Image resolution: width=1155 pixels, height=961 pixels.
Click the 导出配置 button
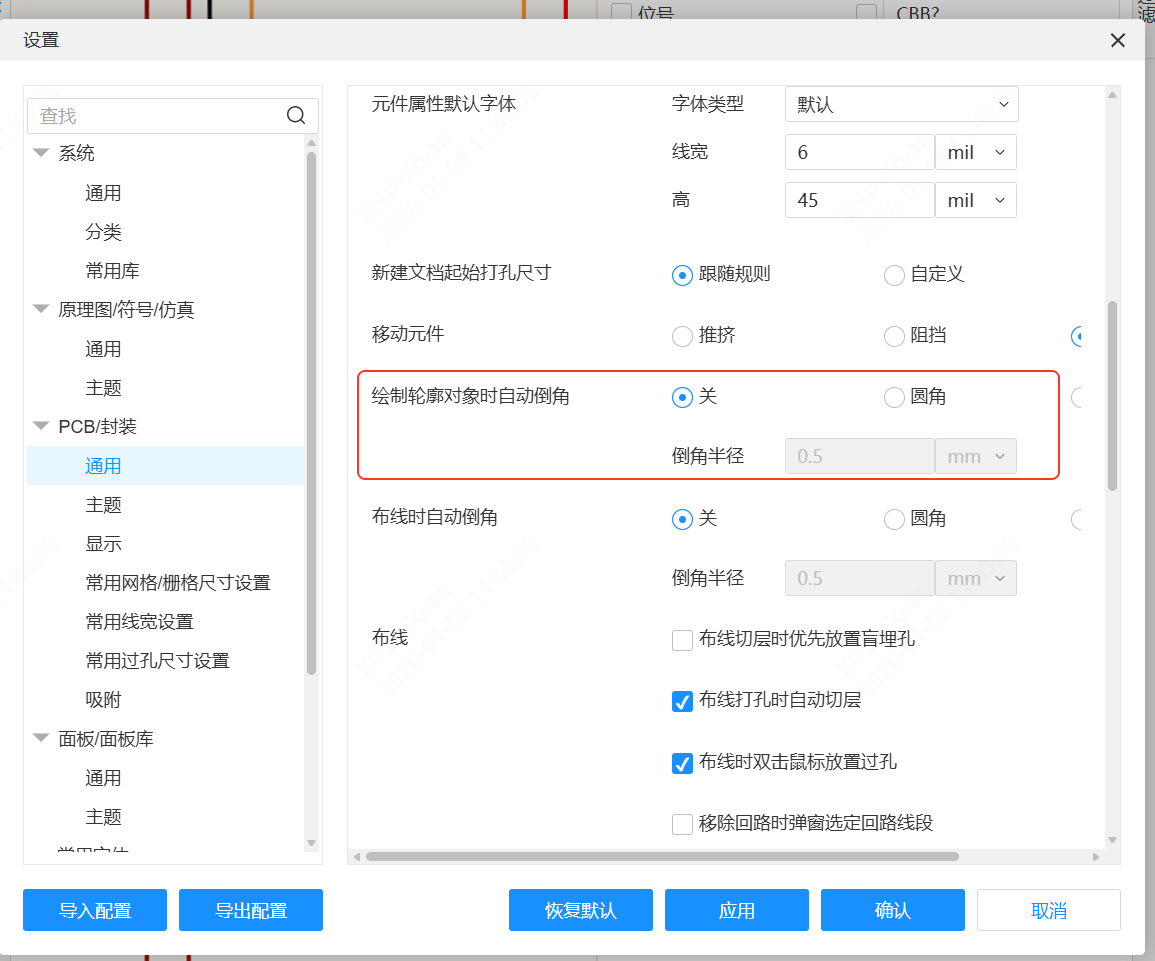(x=250, y=910)
